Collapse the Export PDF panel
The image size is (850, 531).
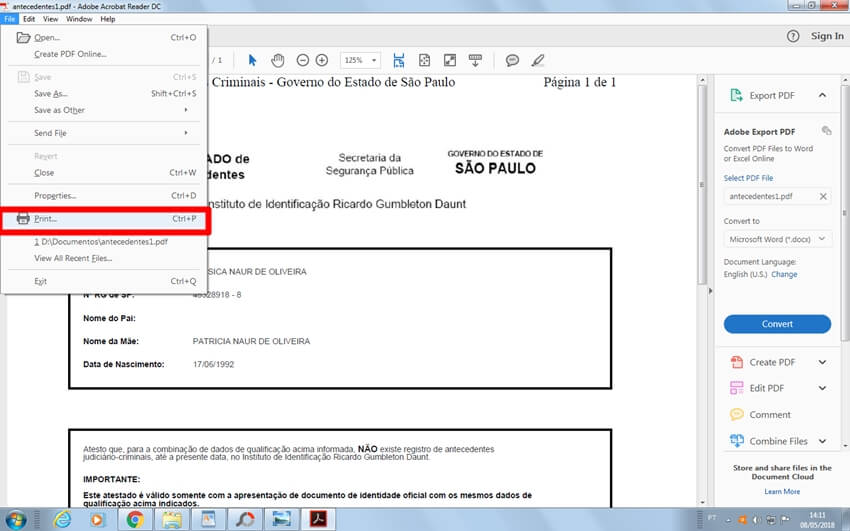[x=822, y=95]
